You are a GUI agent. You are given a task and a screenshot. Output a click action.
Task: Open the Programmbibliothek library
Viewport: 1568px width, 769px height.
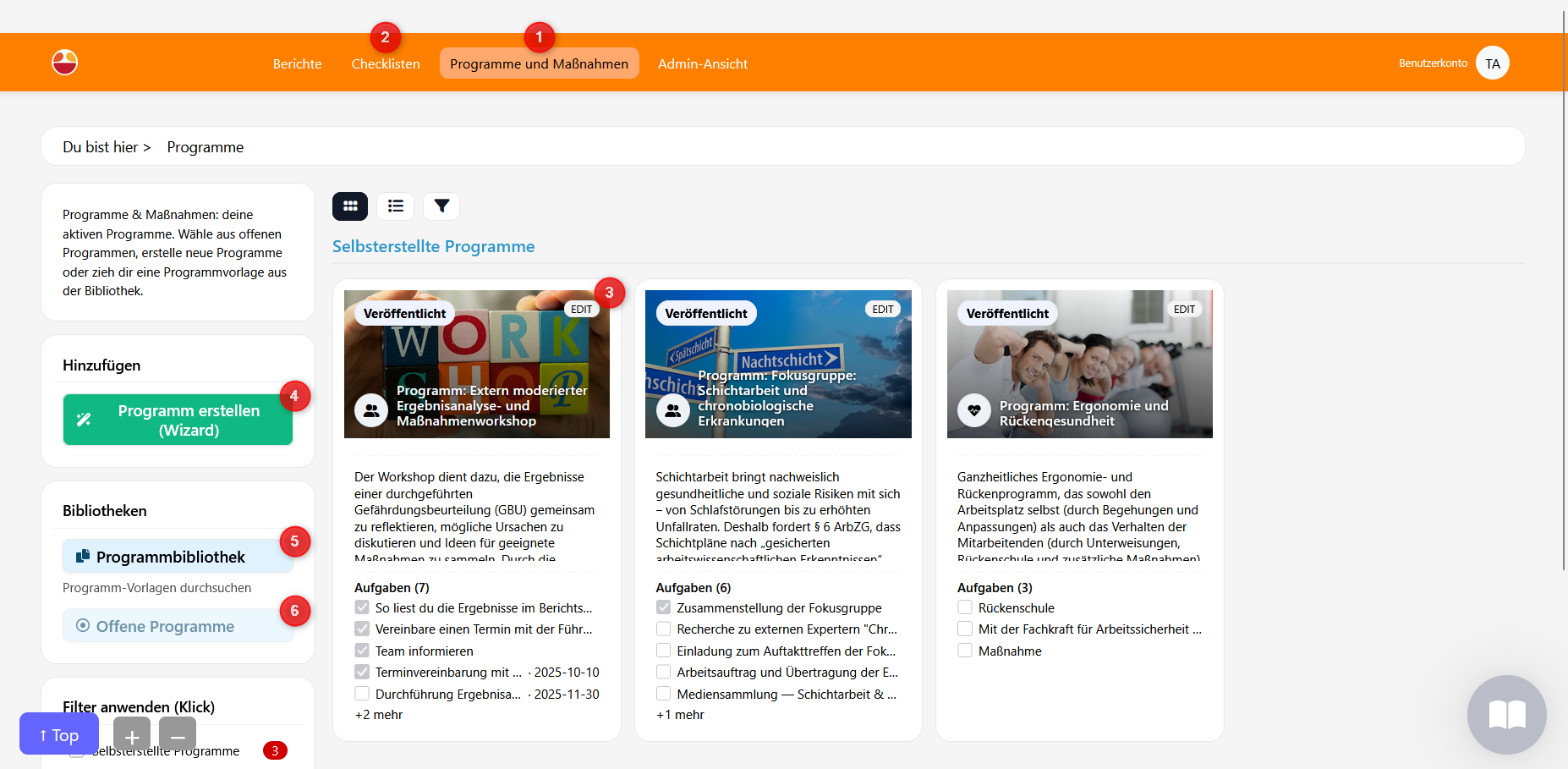click(x=178, y=557)
